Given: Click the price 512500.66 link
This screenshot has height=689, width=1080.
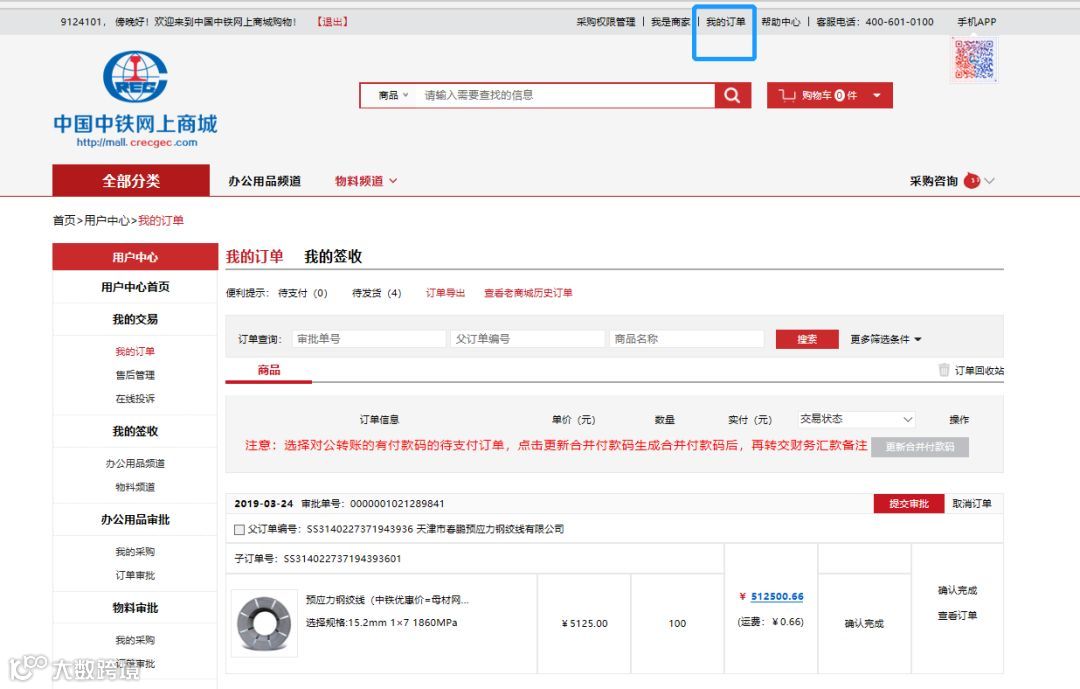Looking at the screenshot, I should (777, 597).
